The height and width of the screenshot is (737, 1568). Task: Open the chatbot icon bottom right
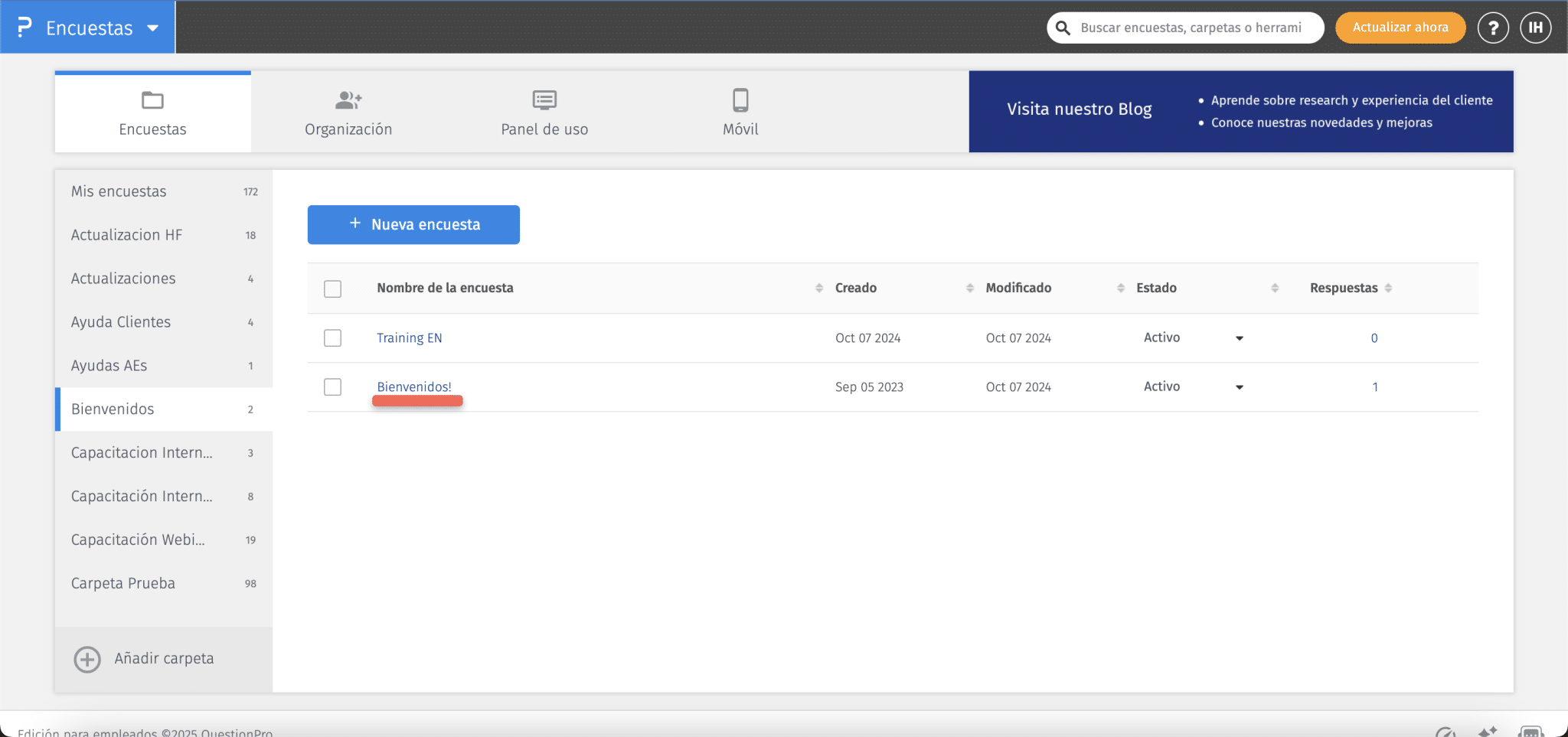[x=1530, y=731]
